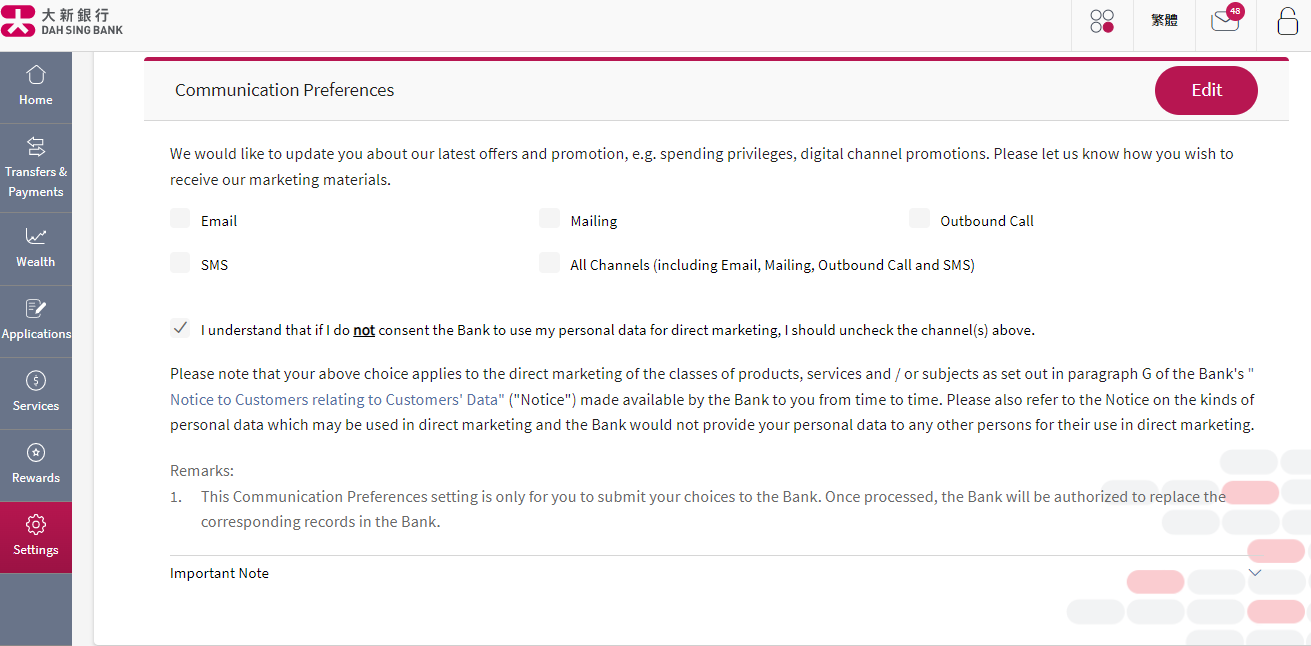Tick the Outbound Call checkbox
Viewport: 1311px width, 646px height.
pyautogui.click(x=919, y=219)
